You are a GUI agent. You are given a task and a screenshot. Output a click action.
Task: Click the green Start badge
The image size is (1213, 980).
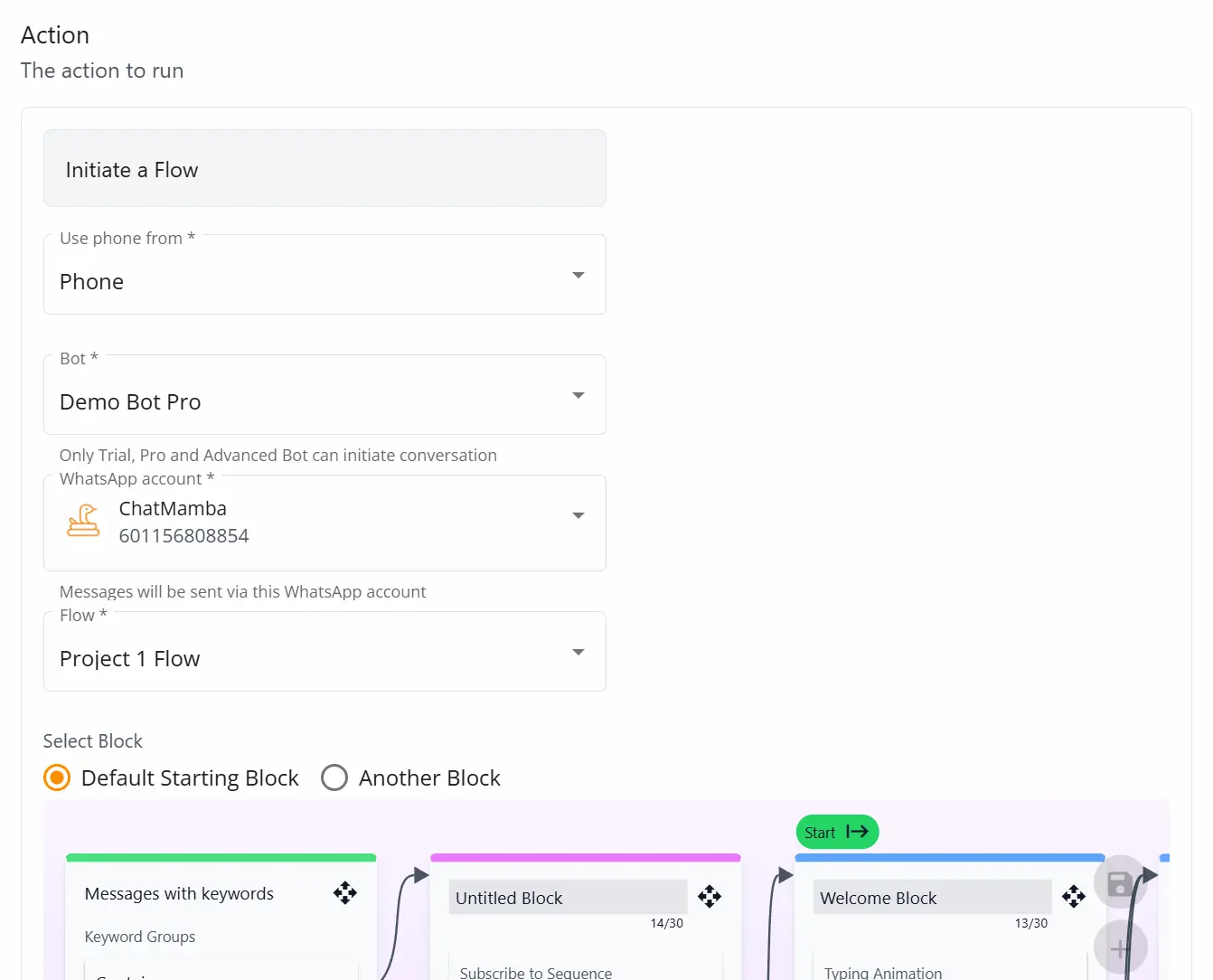[821, 833]
